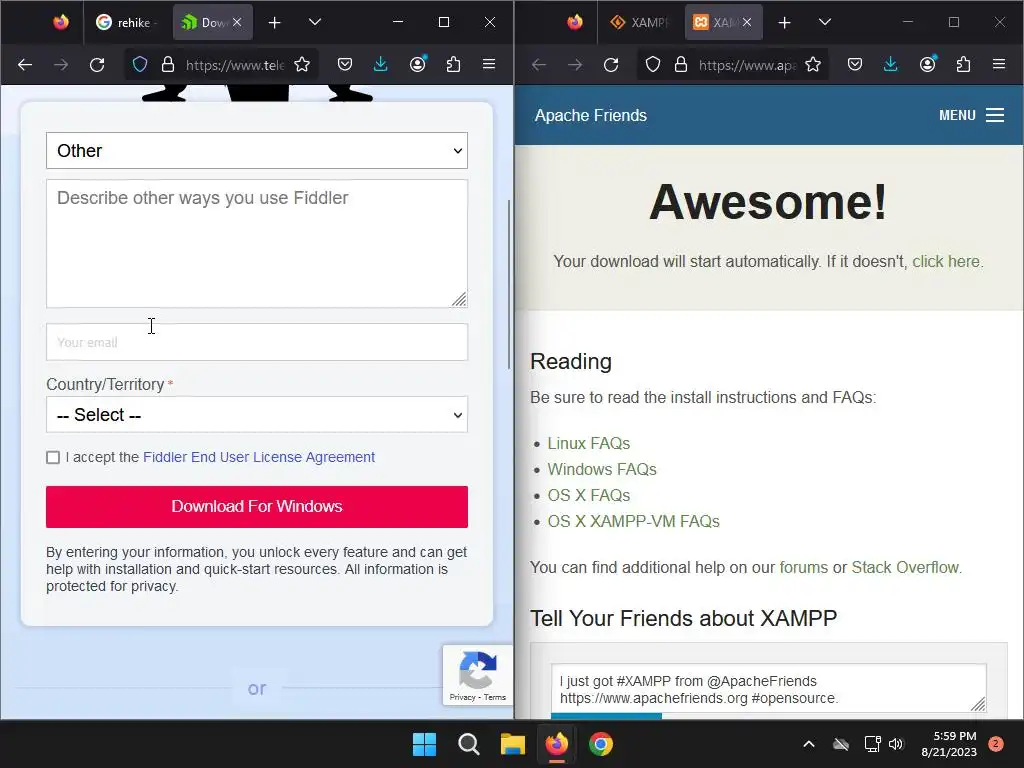
Task: Open volume speaker tray icon
Action: click(x=896, y=744)
